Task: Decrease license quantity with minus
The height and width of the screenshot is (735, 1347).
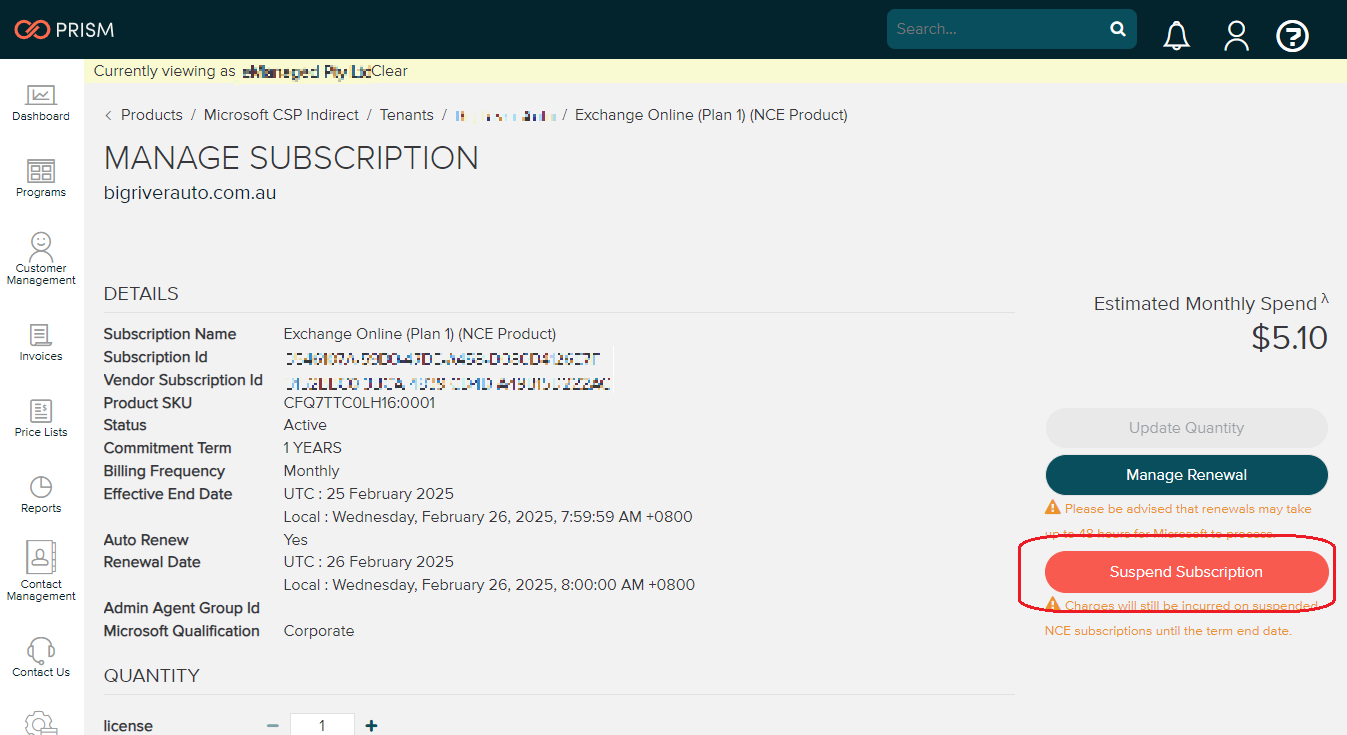Action: tap(272, 726)
